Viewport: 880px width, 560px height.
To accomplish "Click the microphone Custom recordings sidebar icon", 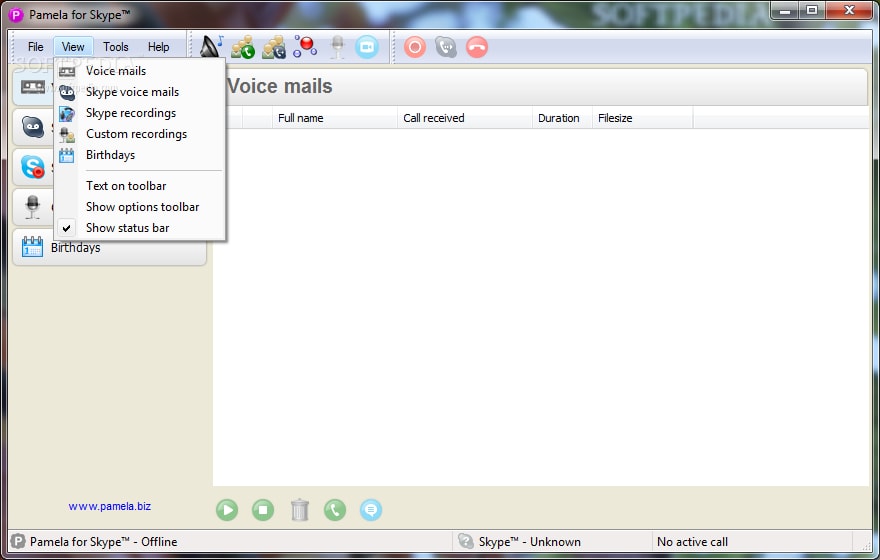I will 33,207.
